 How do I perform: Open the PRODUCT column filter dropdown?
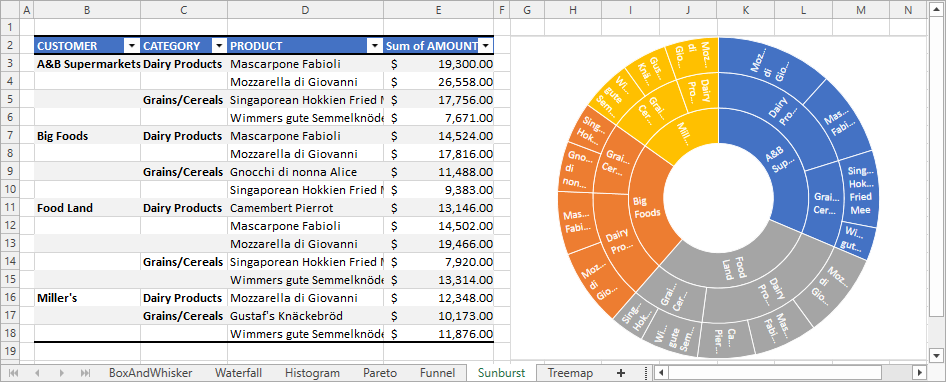point(375,46)
